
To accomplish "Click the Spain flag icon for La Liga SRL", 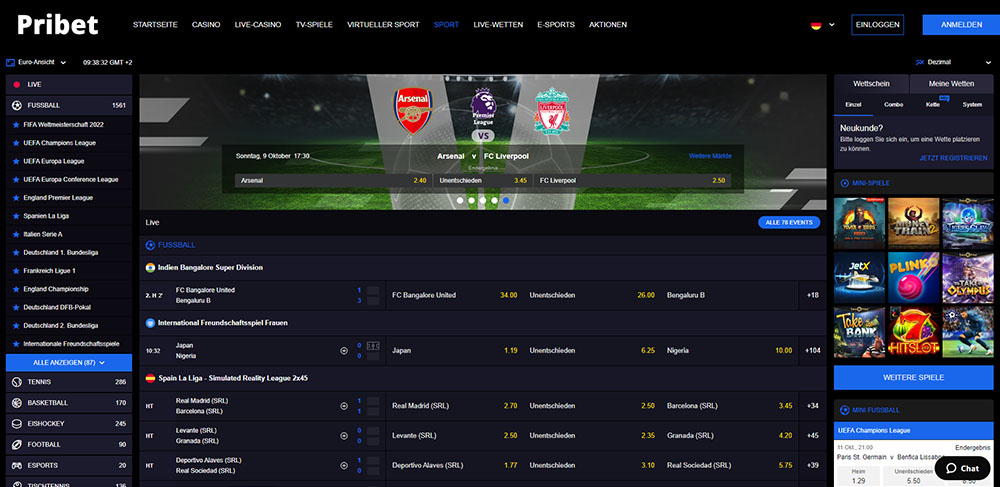I will 150,378.
